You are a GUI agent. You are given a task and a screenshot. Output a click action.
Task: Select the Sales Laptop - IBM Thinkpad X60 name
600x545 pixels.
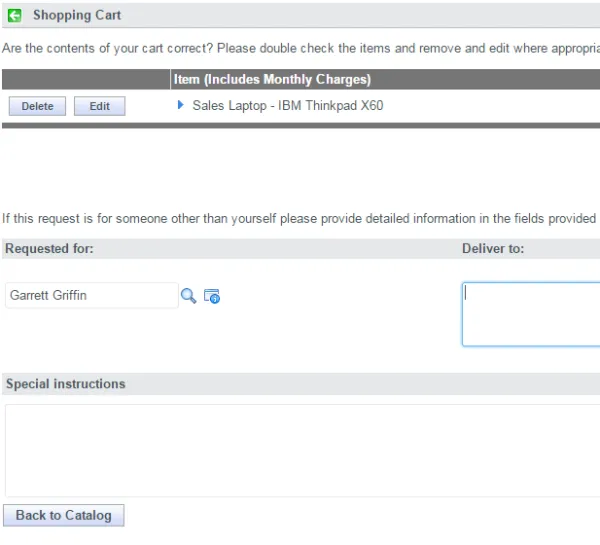coord(287,106)
